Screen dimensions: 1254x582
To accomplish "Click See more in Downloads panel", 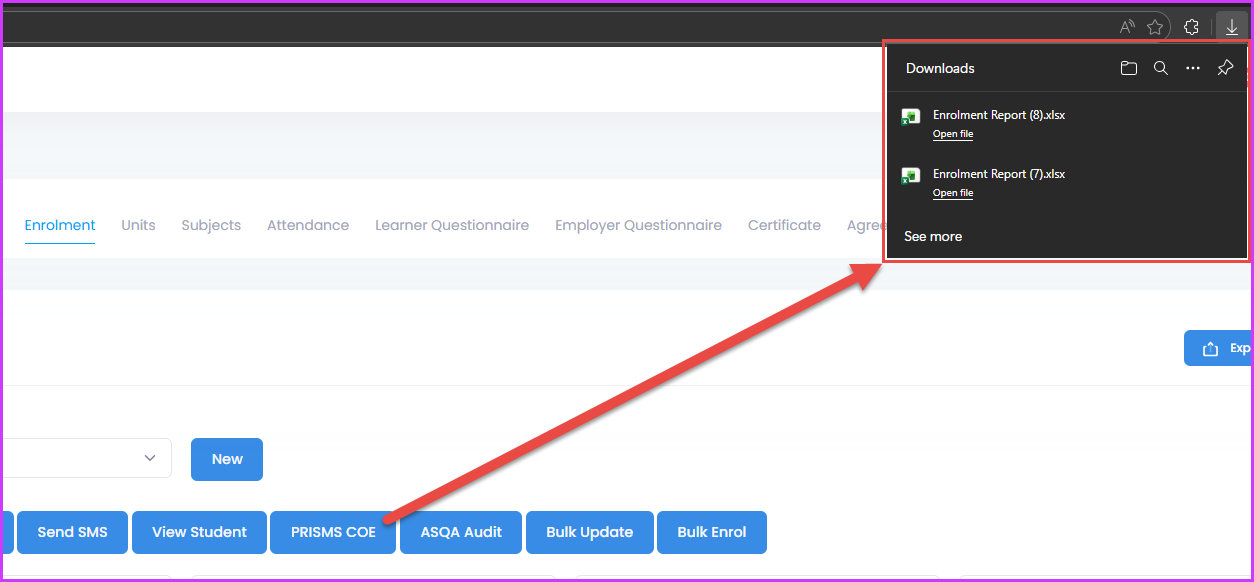I will pyautogui.click(x=932, y=237).
